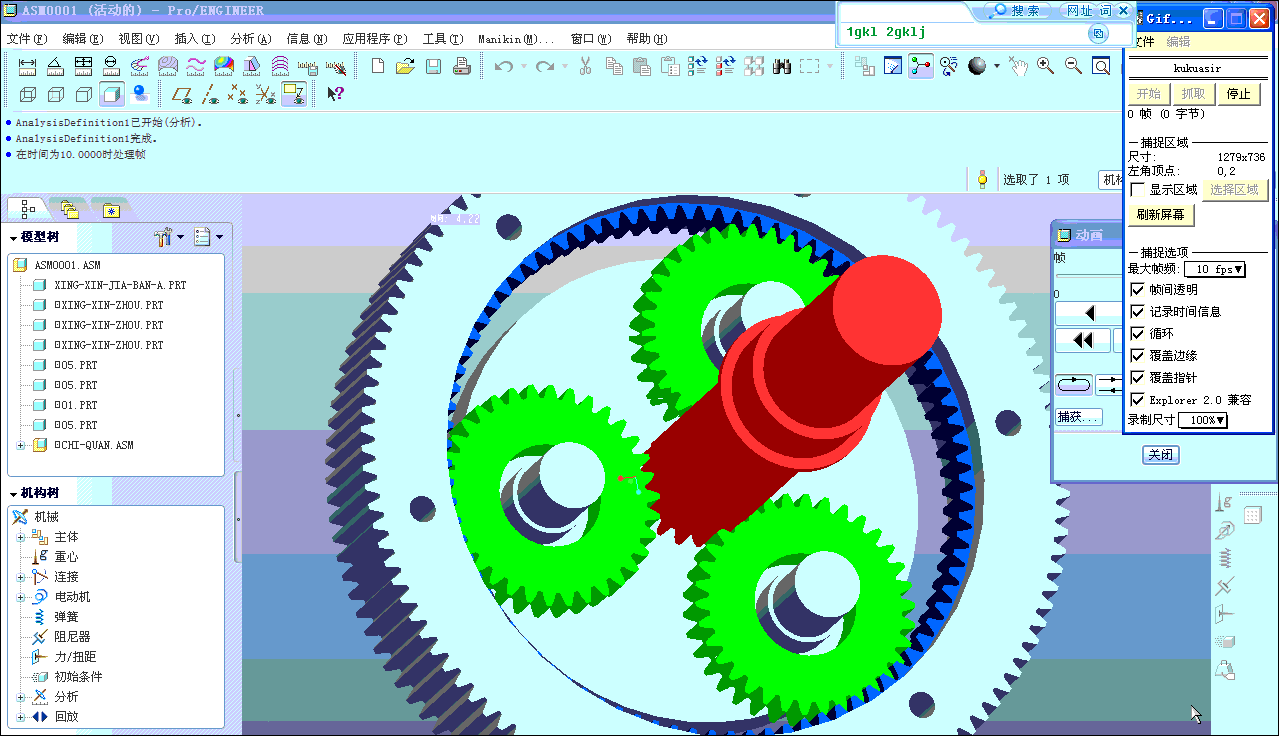This screenshot has height=736, width=1279.
Task: Expand the 主体 node in mechanism tree
Action: click(21, 537)
